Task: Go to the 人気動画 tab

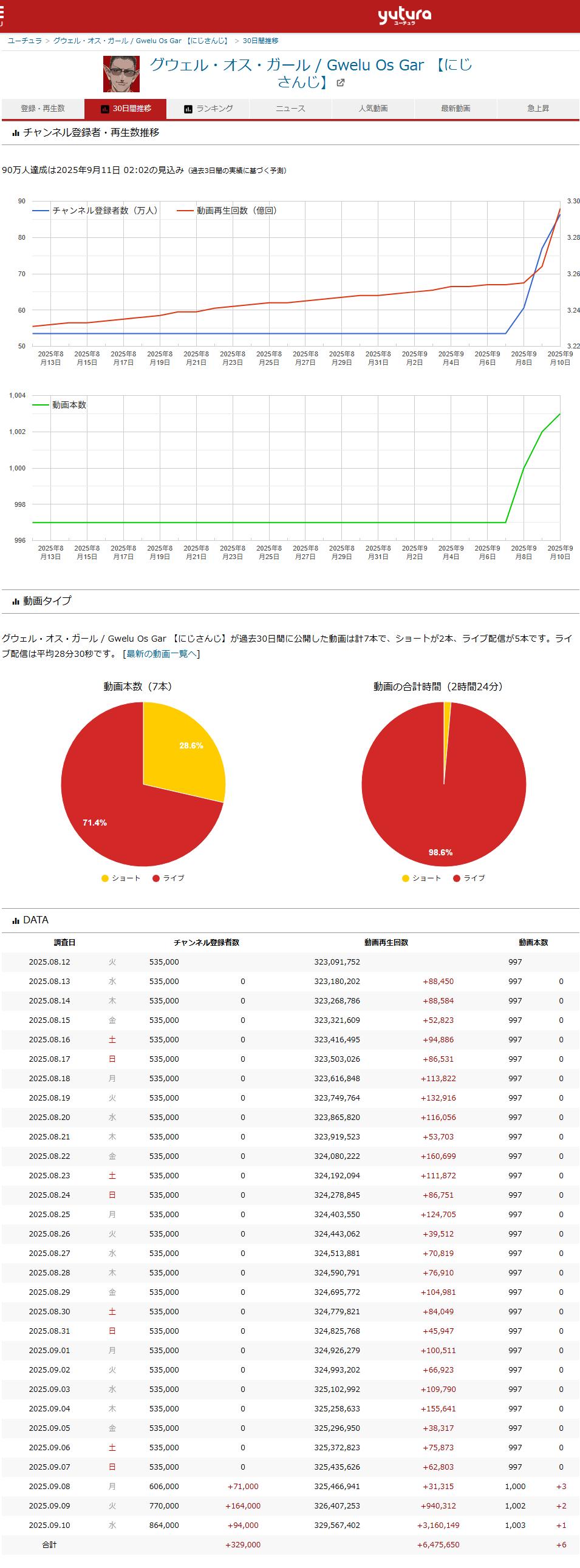Action: (x=373, y=108)
